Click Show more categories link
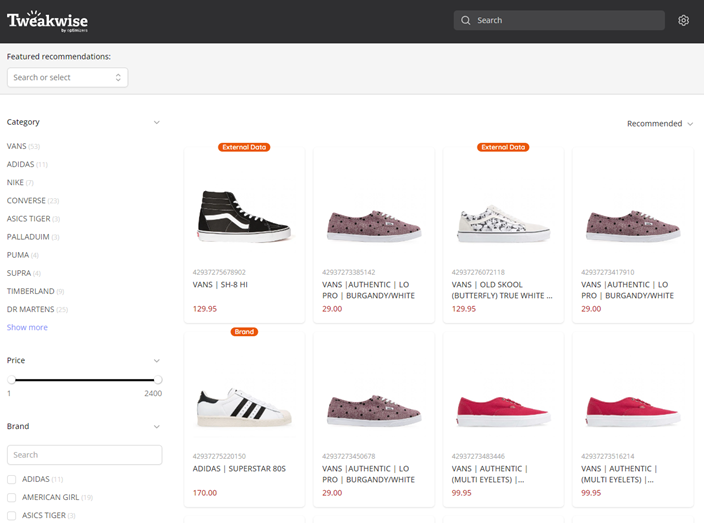This screenshot has width=704, height=523. tap(27, 327)
